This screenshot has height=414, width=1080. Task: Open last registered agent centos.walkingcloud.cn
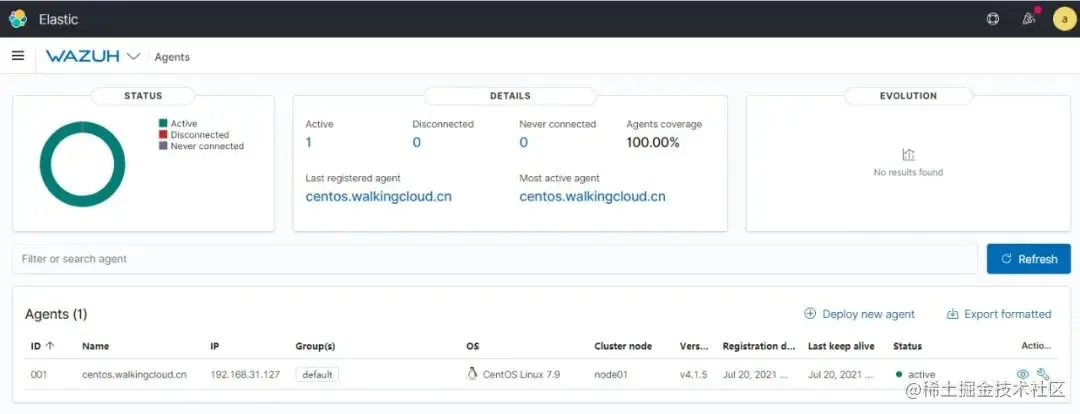click(x=379, y=196)
